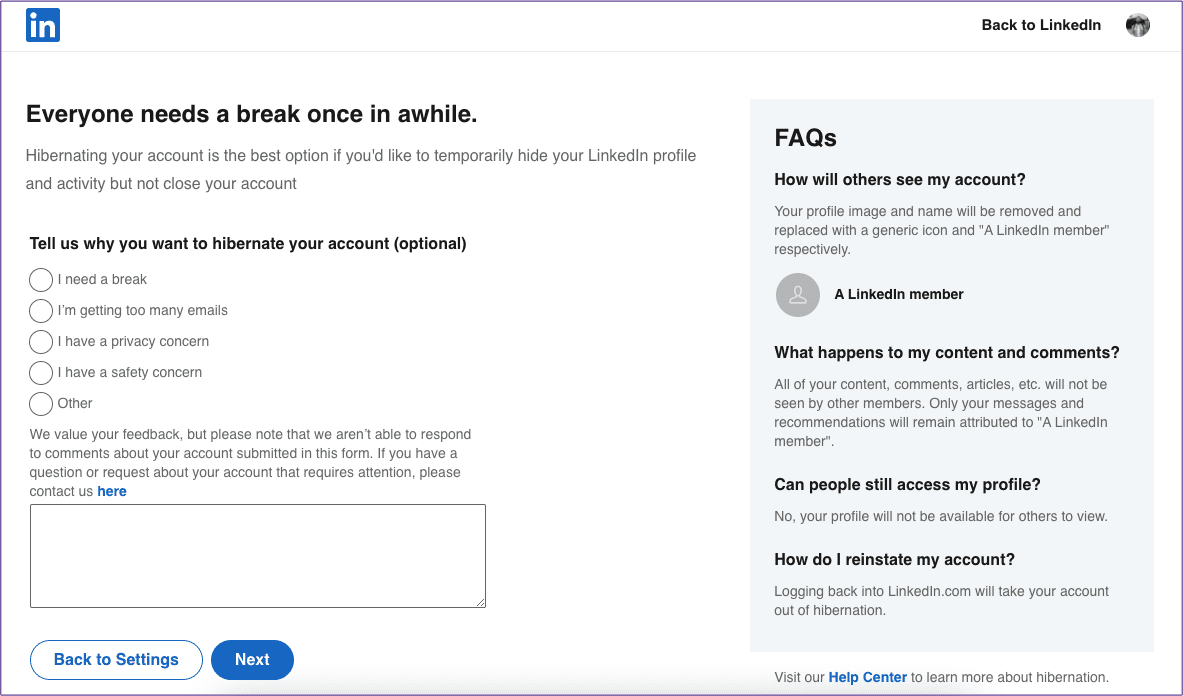Click the generic member placeholder icon
This screenshot has height=696, width=1183.
797,295
